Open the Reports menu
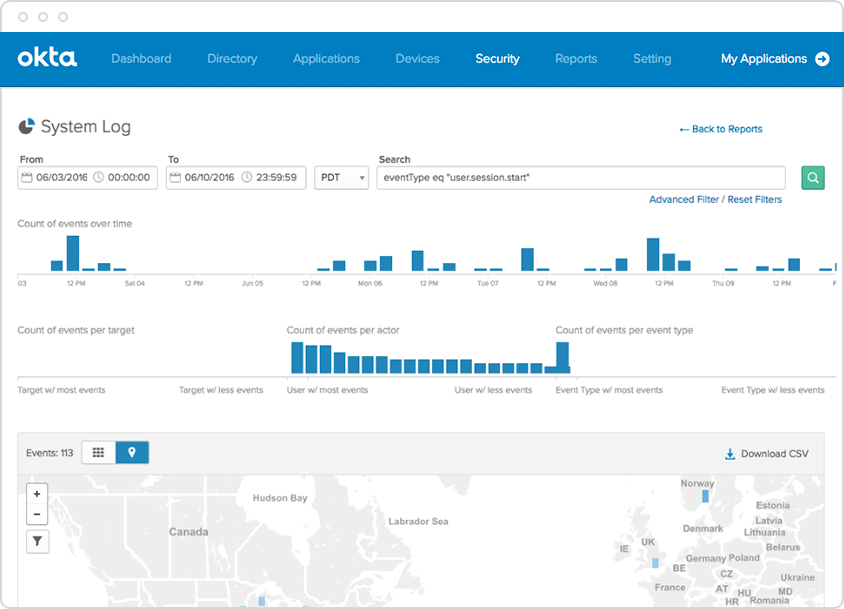The width and height of the screenshot is (844, 609). tap(576, 59)
